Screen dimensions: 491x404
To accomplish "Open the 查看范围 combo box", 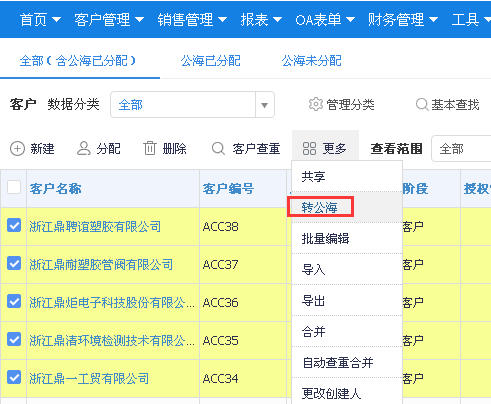I will coord(461,149).
